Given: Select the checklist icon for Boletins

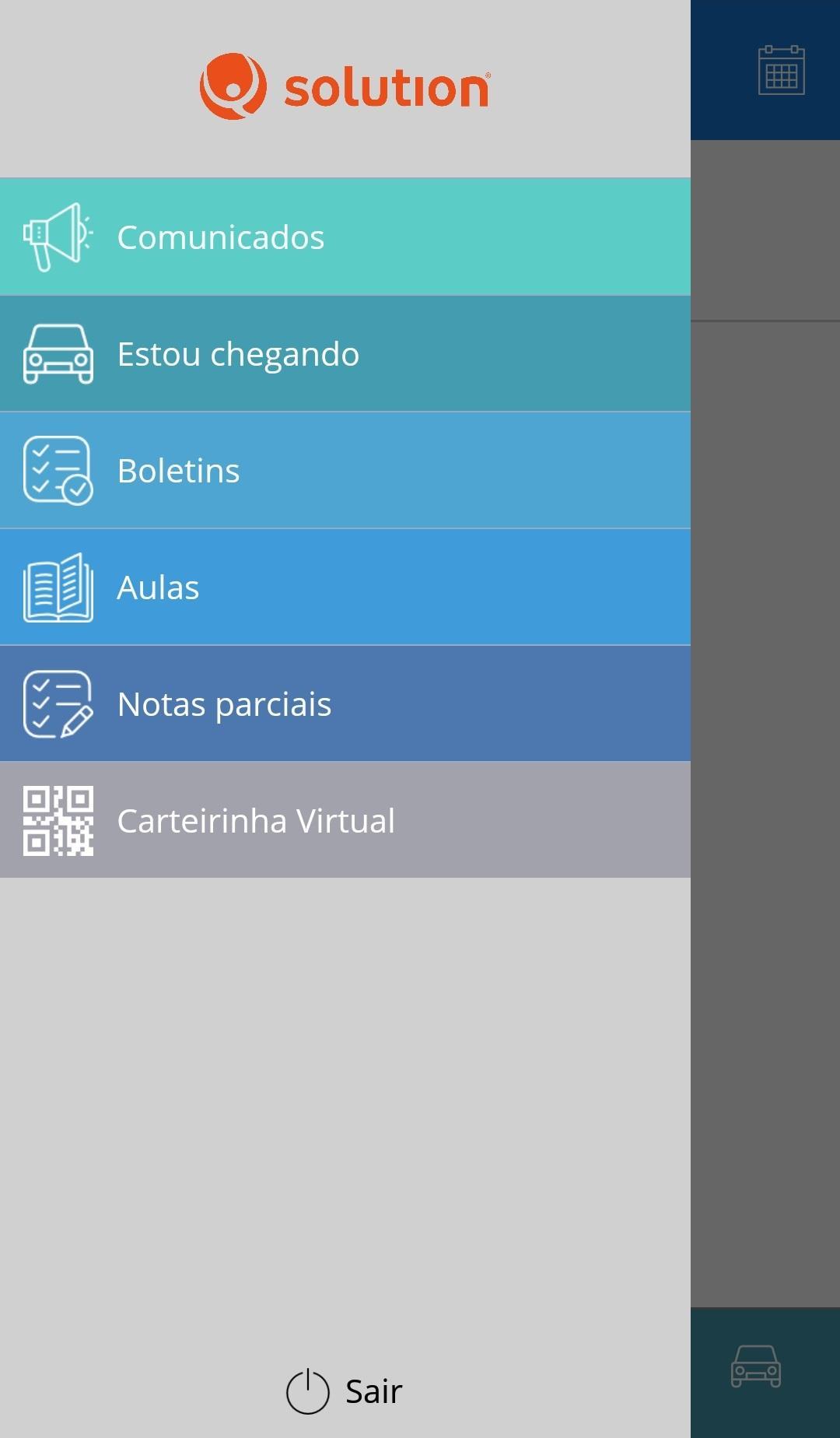Looking at the screenshot, I should [58, 470].
